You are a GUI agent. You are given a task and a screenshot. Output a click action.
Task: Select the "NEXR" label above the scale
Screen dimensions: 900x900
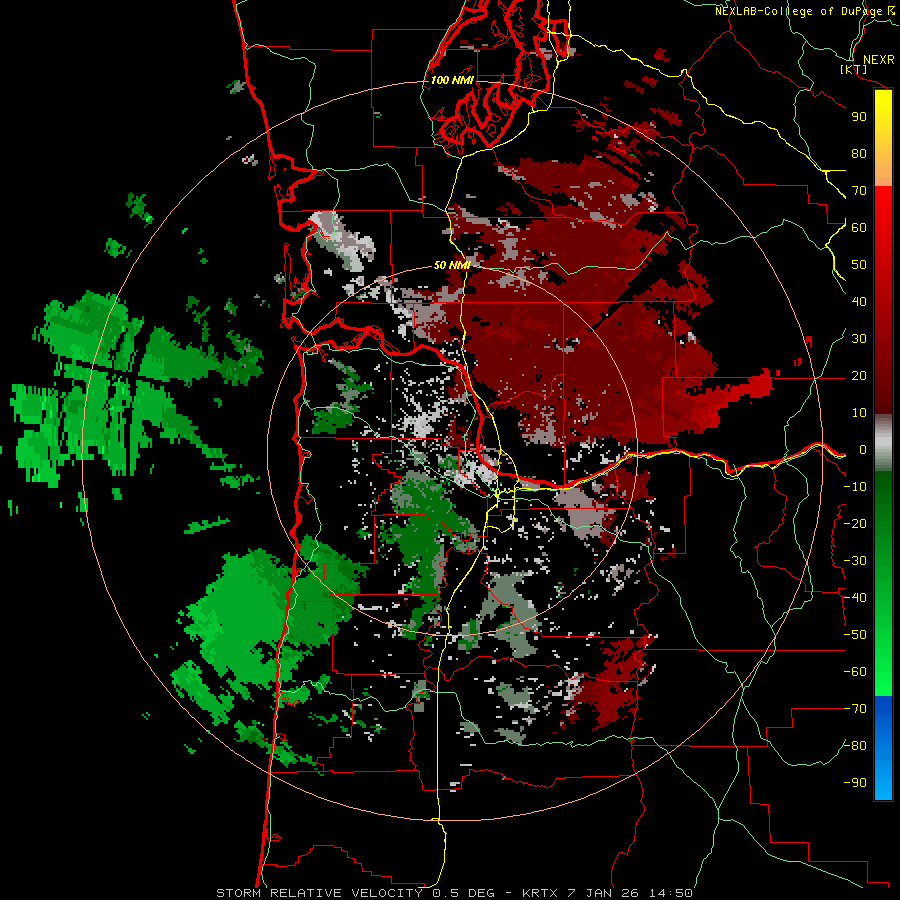878,60
